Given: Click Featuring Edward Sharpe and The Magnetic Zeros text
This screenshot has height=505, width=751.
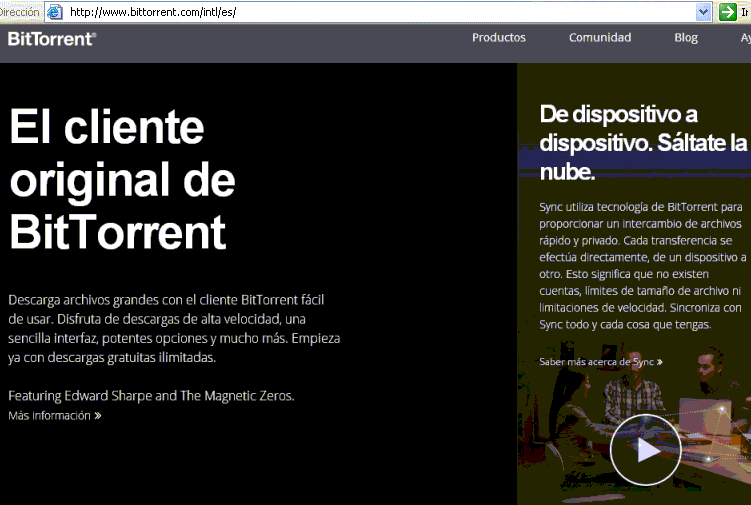Looking at the screenshot, I should point(151,396).
